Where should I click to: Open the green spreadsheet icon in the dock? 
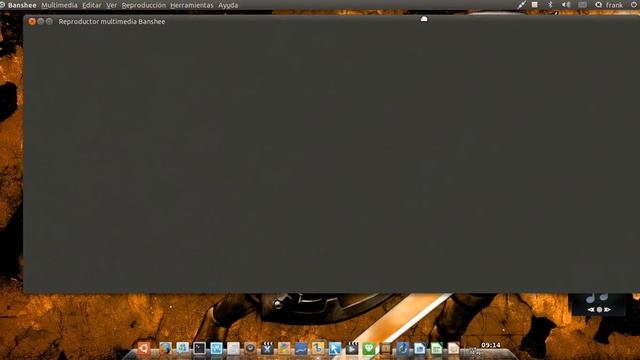point(436,348)
